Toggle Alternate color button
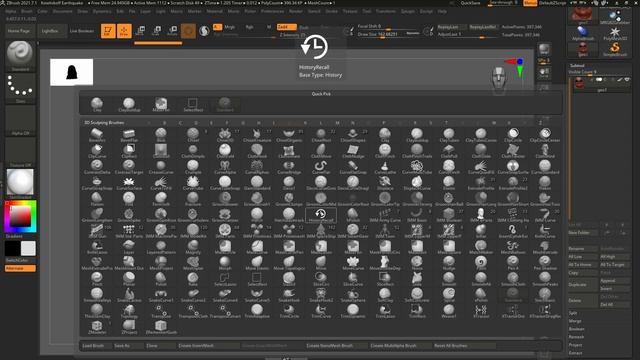 20,268
